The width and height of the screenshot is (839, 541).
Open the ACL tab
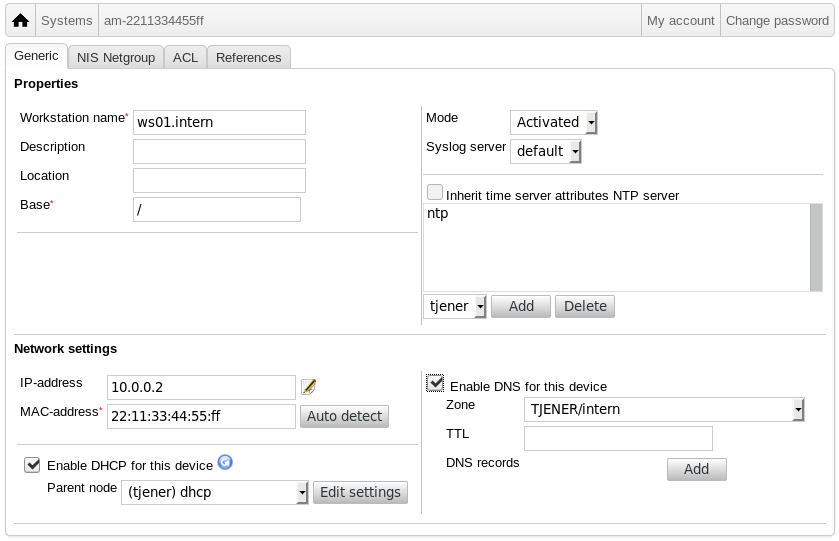tap(185, 57)
